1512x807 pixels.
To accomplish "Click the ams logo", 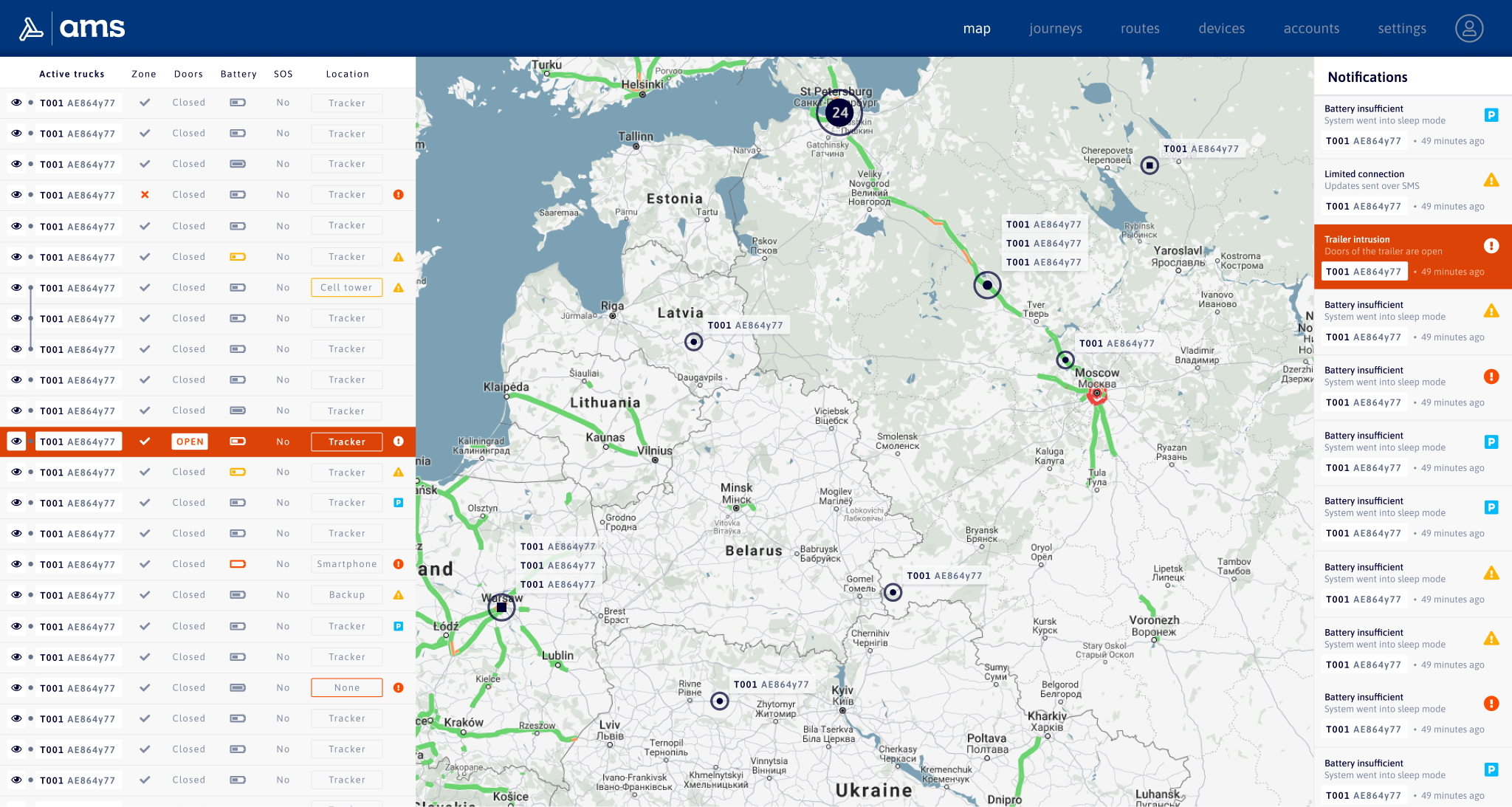I will pyautogui.click(x=72, y=28).
